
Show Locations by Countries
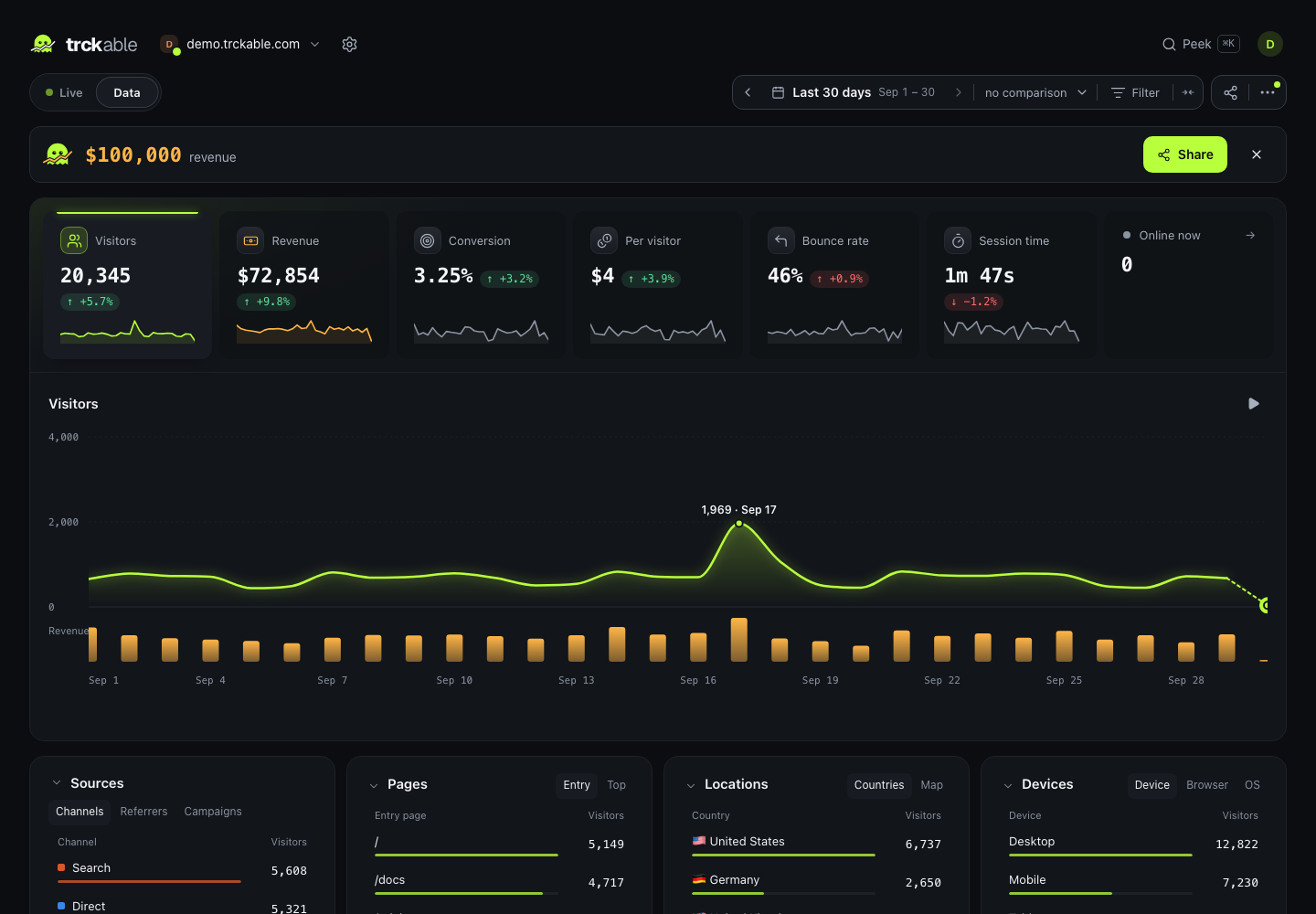pyautogui.click(x=879, y=784)
